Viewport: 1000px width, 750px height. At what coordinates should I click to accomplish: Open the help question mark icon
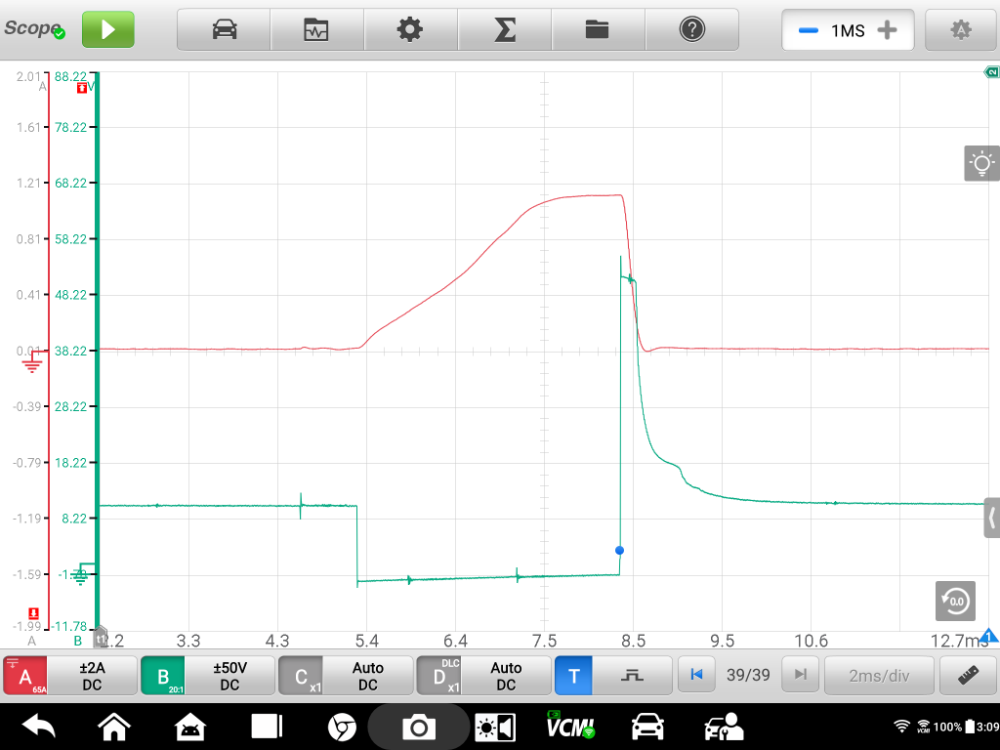click(691, 30)
